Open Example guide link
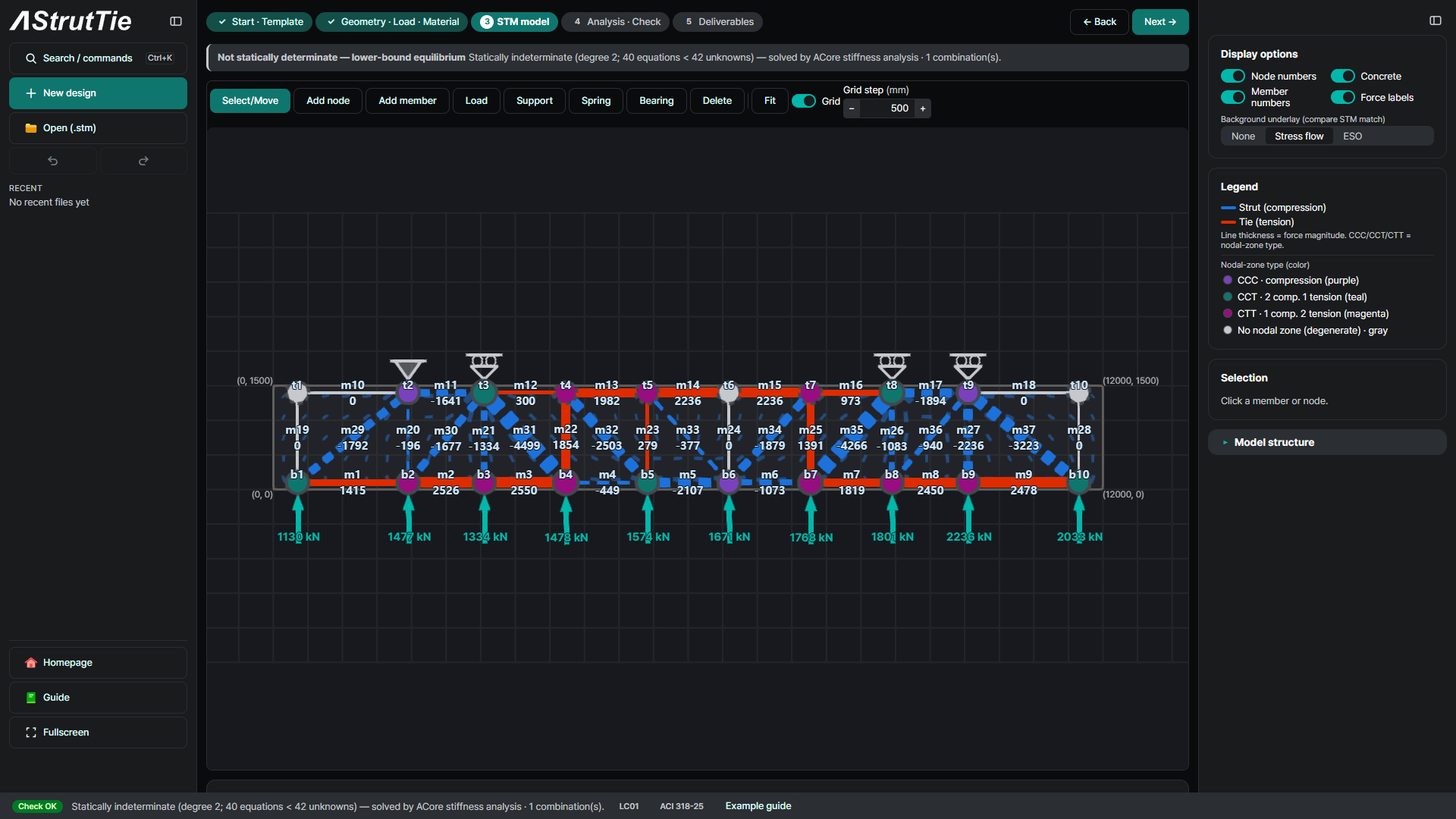The width and height of the screenshot is (1456, 819). [758, 806]
